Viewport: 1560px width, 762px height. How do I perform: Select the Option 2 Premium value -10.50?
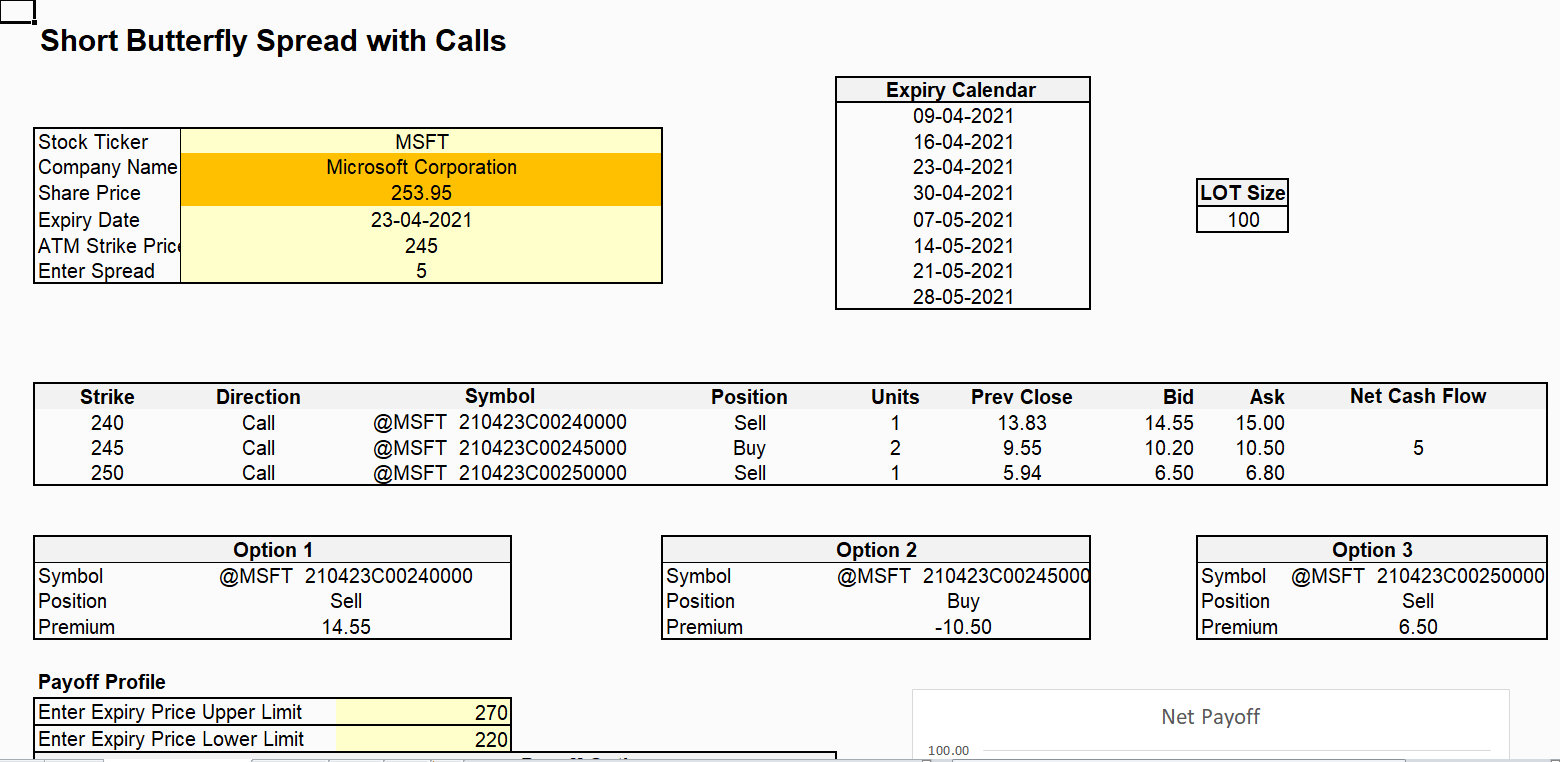[x=963, y=627]
